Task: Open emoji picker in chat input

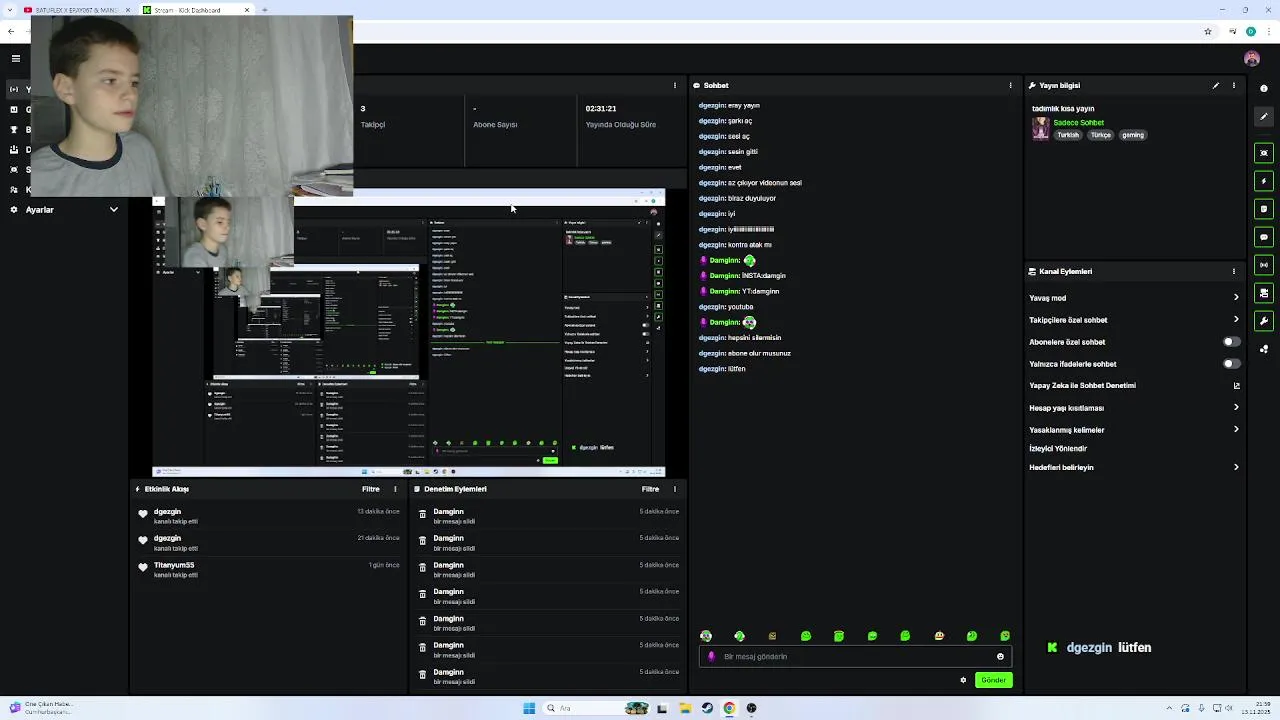Action: (x=1000, y=657)
